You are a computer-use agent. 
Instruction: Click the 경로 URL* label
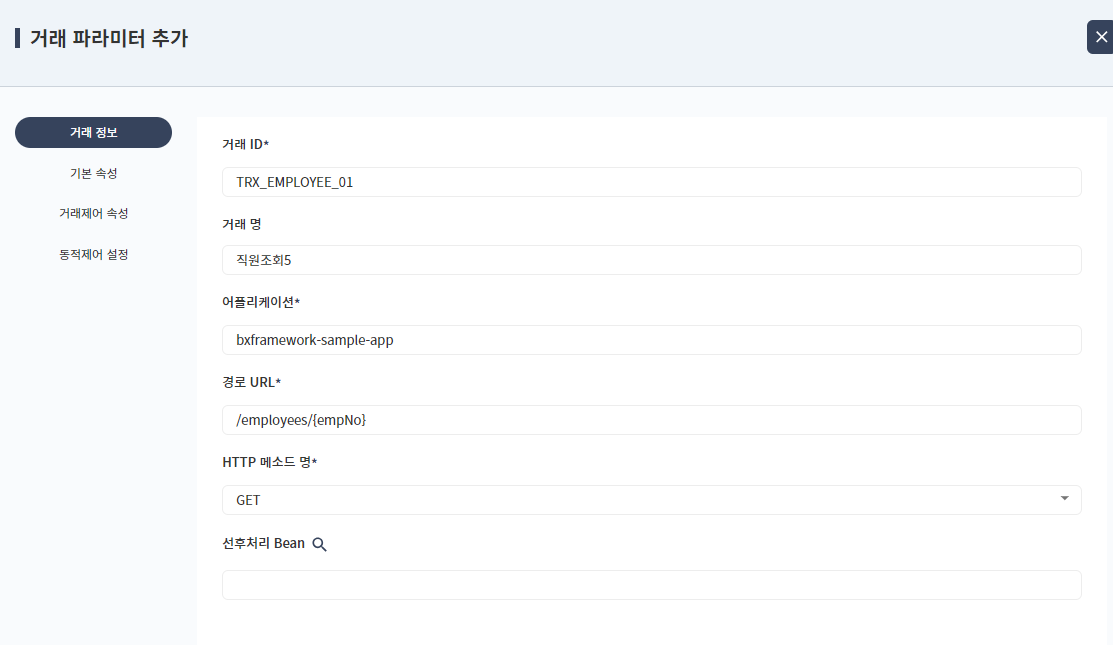(251, 382)
